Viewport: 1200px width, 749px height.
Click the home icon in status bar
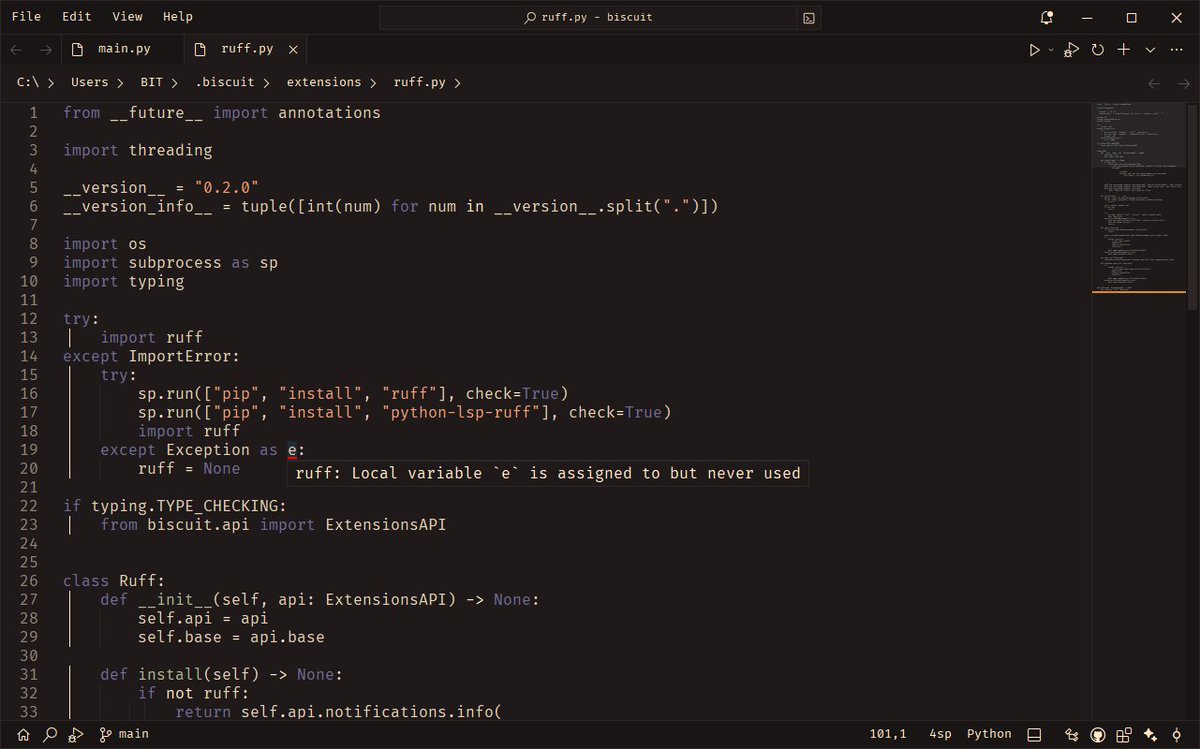pyautogui.click(x=22, y=734)
